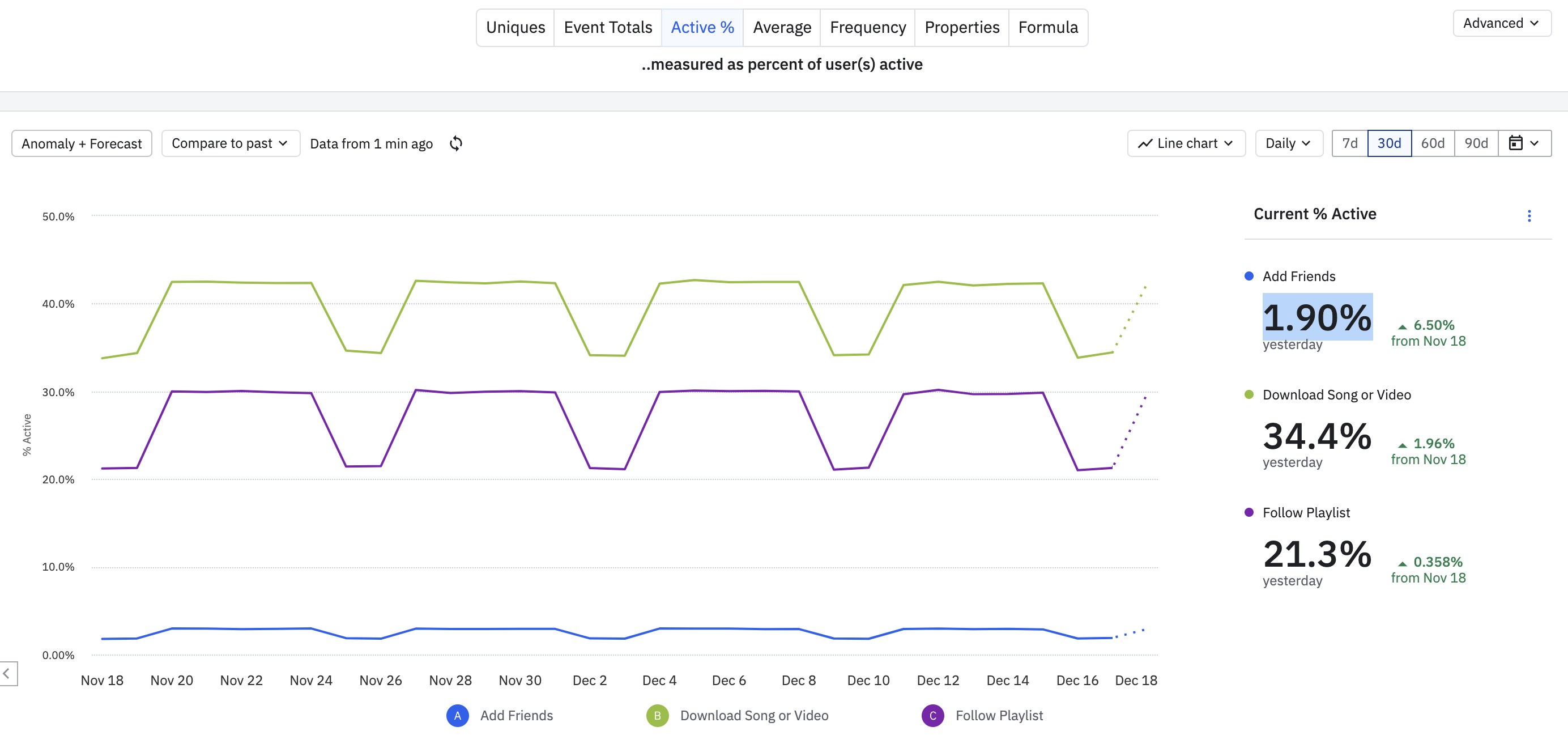Click the collapse panel arrow at left edge
This screenshot has height=748, width=1568.
point(7,674)
